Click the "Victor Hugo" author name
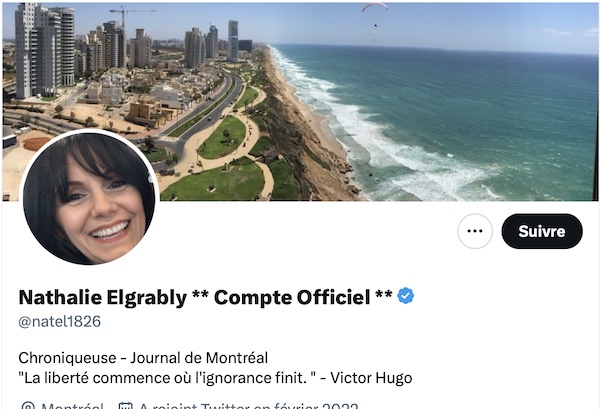Image resolution: width=600 pixels, height=409 pixels. click(371, 378)
